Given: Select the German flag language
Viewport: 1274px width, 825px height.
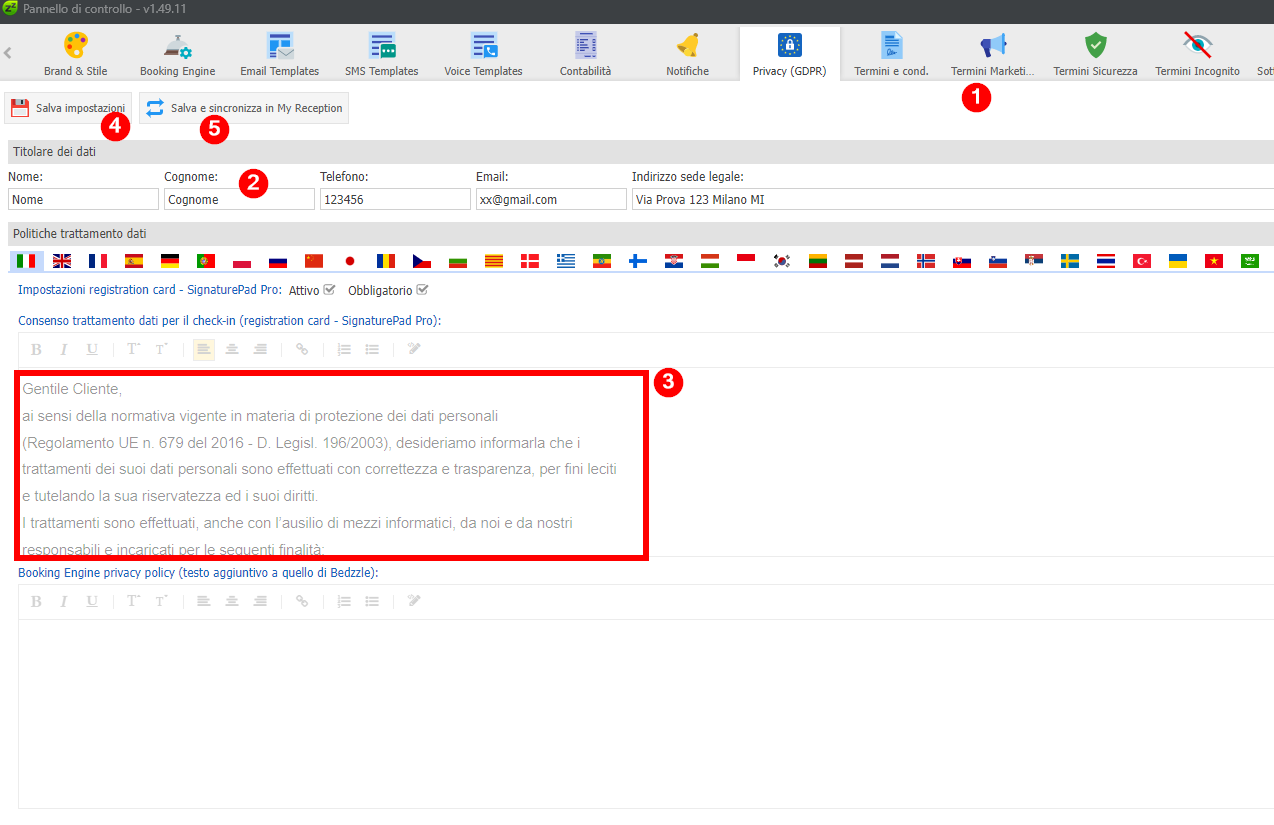Looking at the screenshot, I should tap(170, 261).
